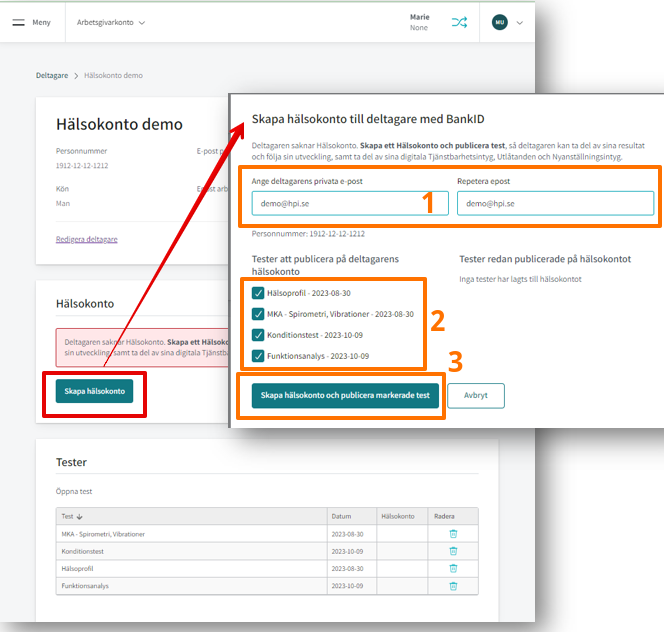Screen dimensions: 667x632
Task: Click the Avbryt button
Action: click(476, 396)
